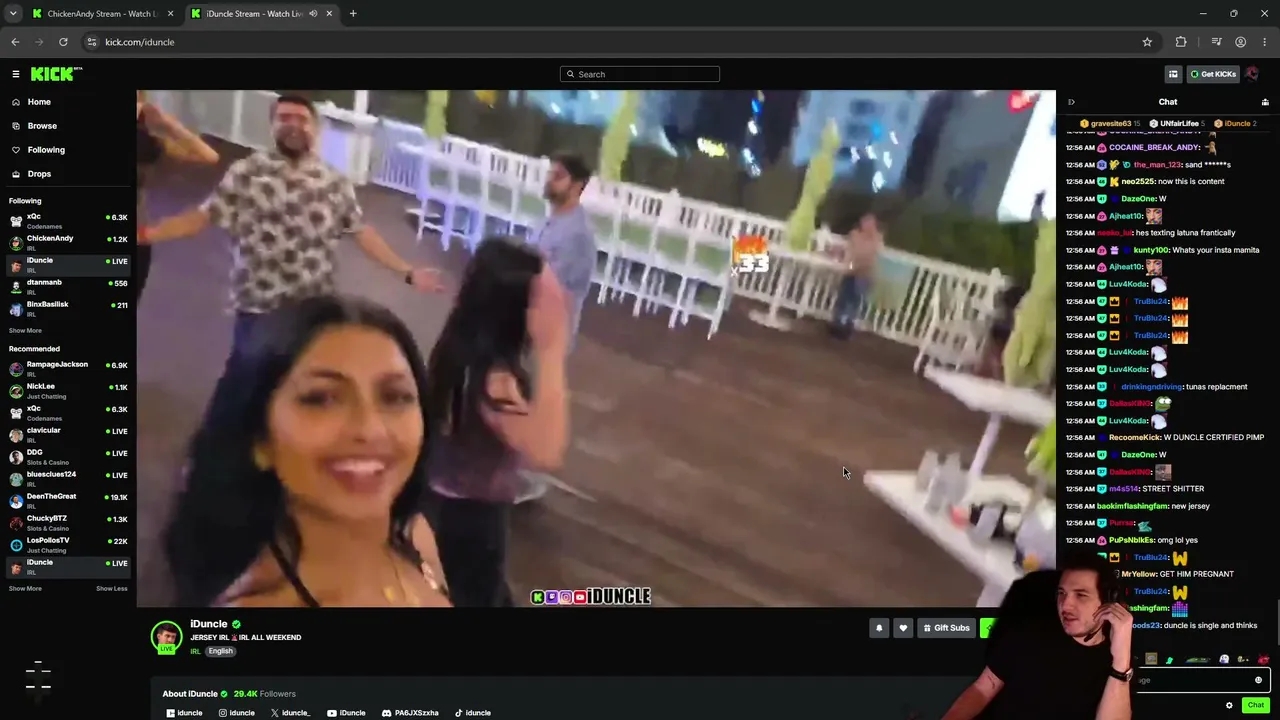This screenshot has height=720, width=1280.
Task: Click the KICK logo
Action: 56,74
